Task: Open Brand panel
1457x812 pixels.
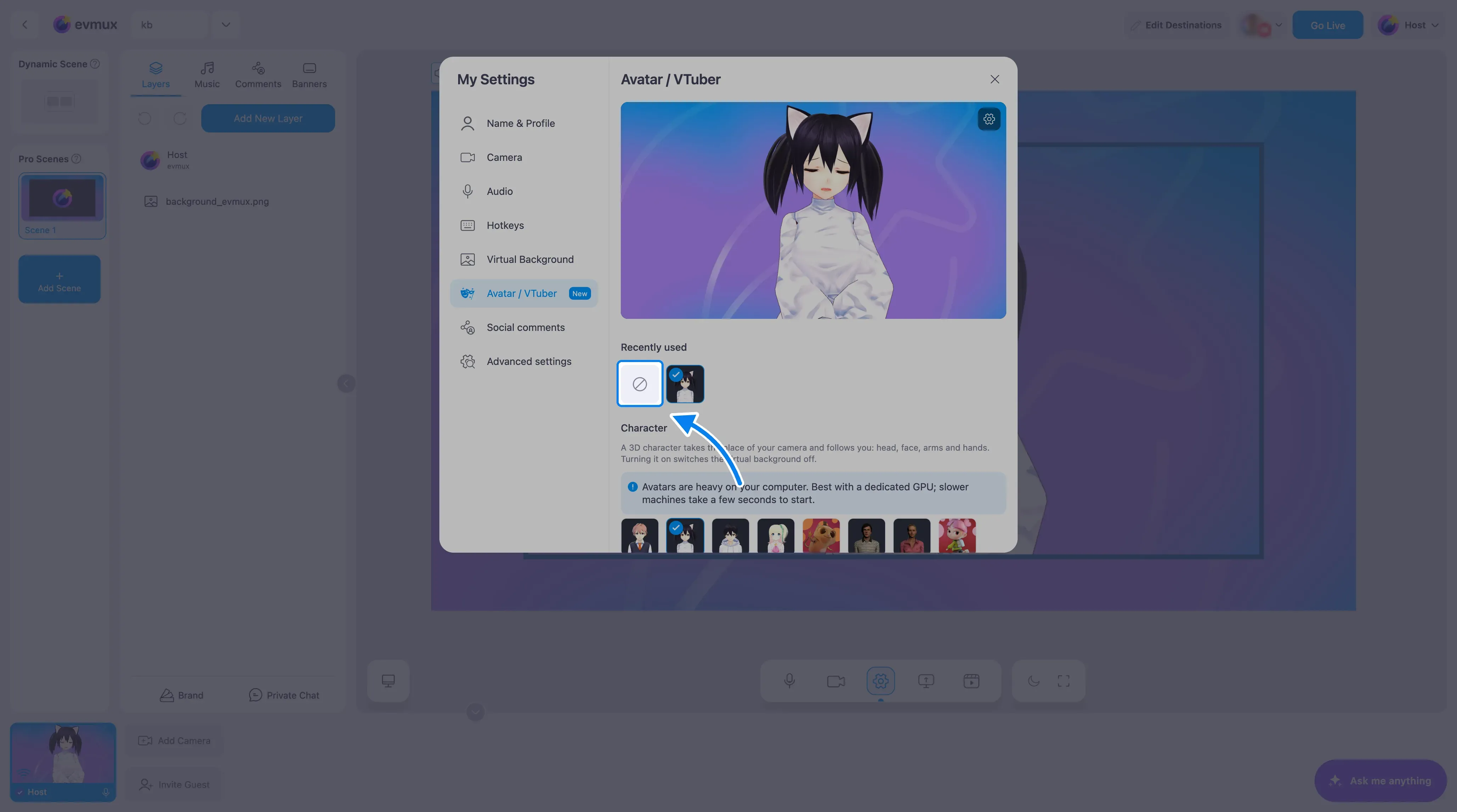Action: [x=181, y=695]
